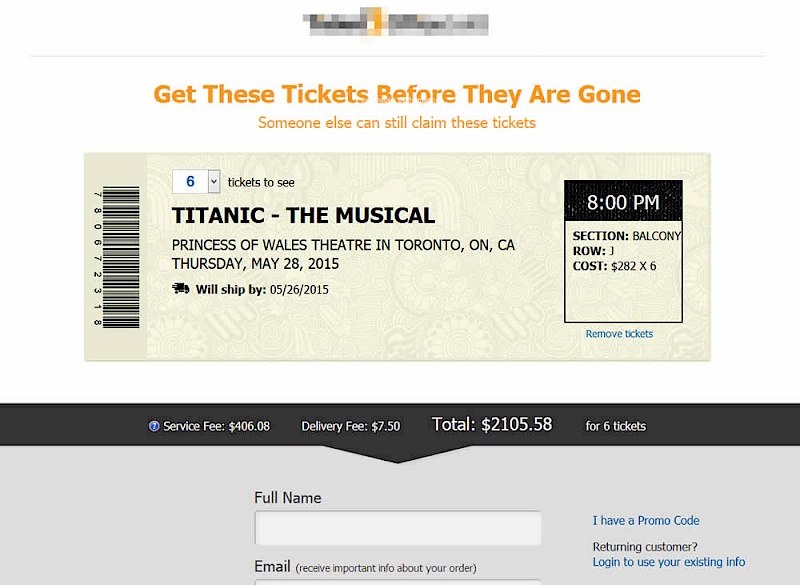Screen dimensions: 800x585
Task: Focus the Full Name input field
Action: [x=398, y=528]
